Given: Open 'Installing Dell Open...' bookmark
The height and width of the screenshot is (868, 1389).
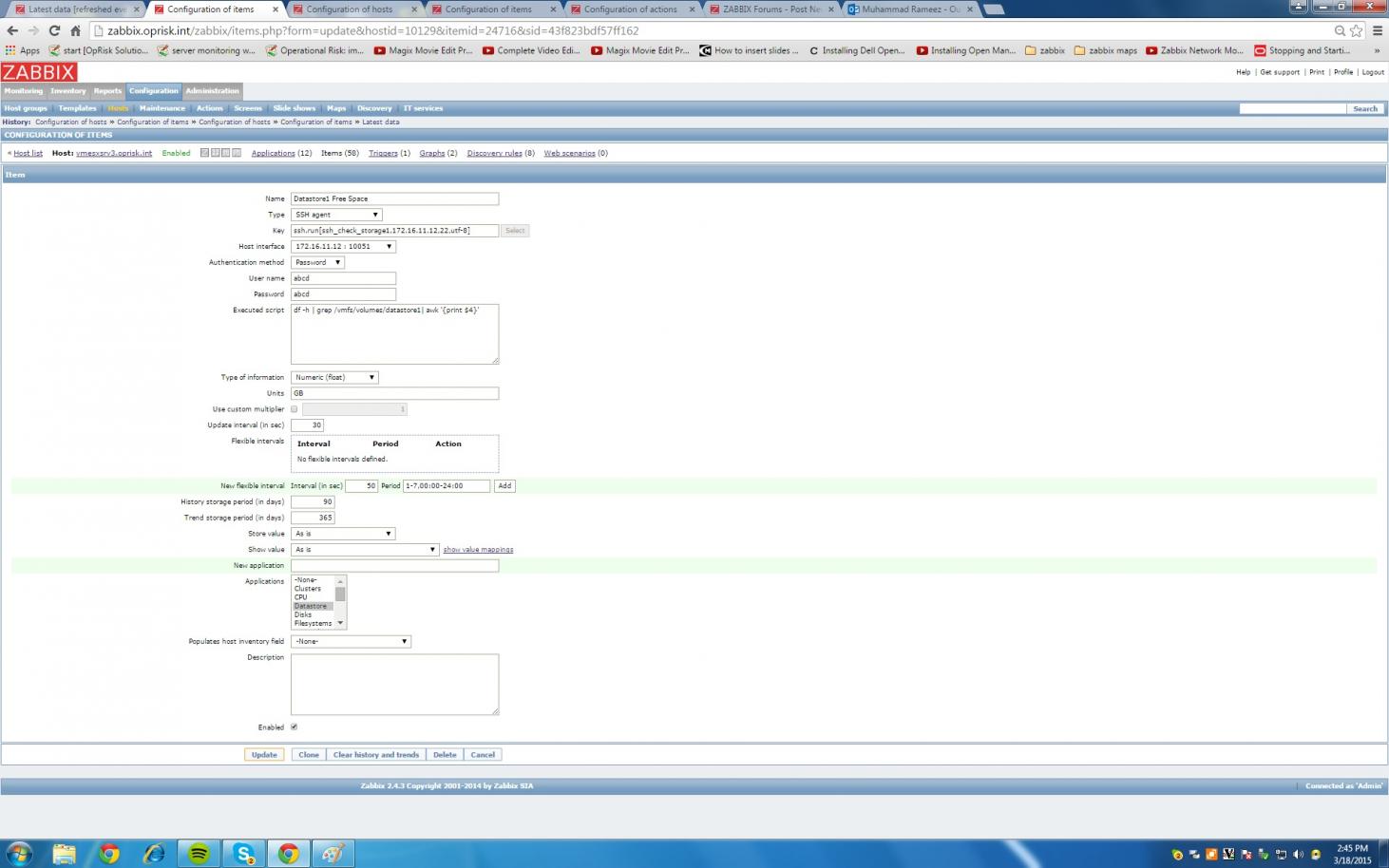Looking at the screenshot, I should [x=857, y=50].
